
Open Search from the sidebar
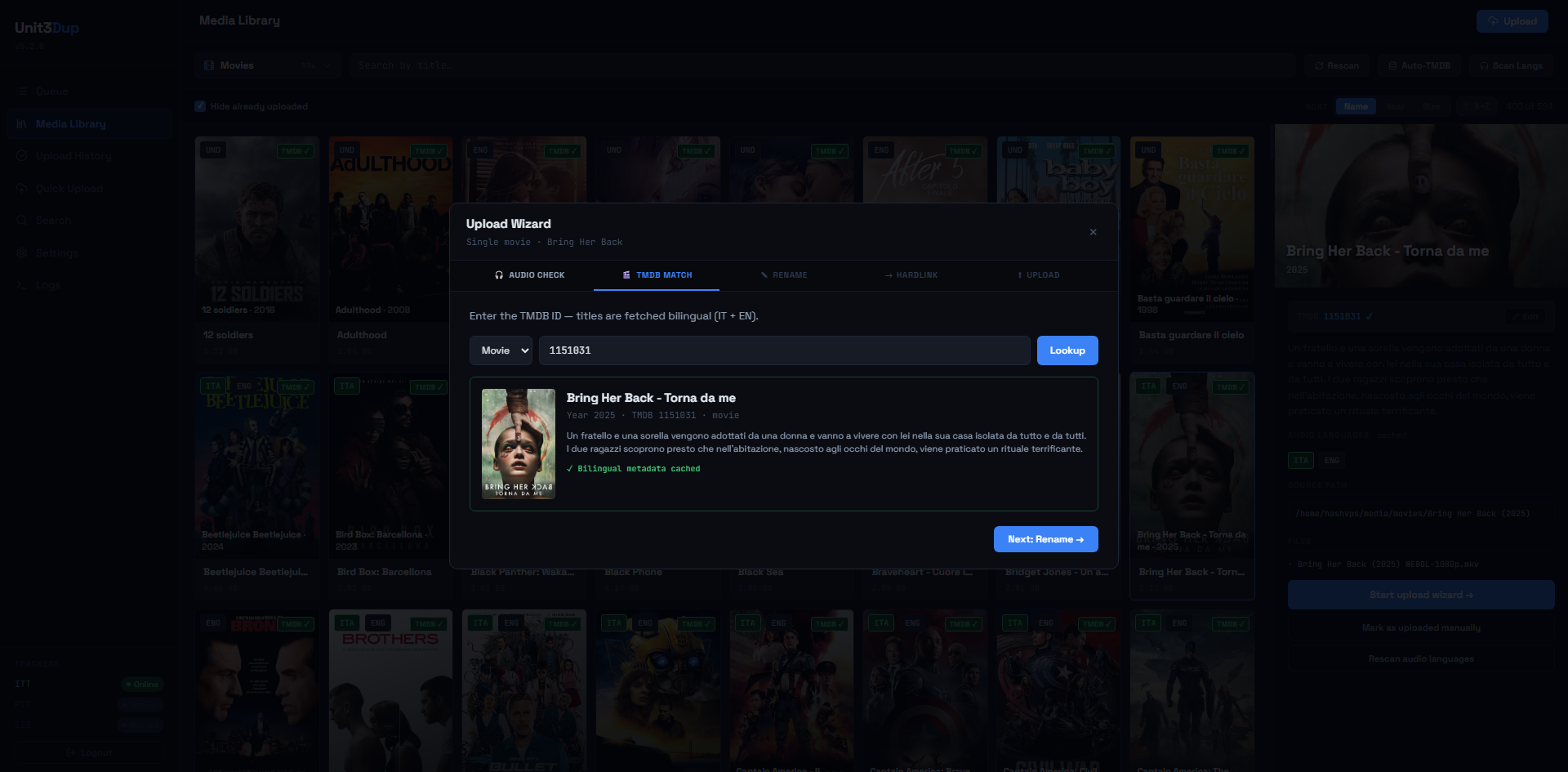click(53, 220)
